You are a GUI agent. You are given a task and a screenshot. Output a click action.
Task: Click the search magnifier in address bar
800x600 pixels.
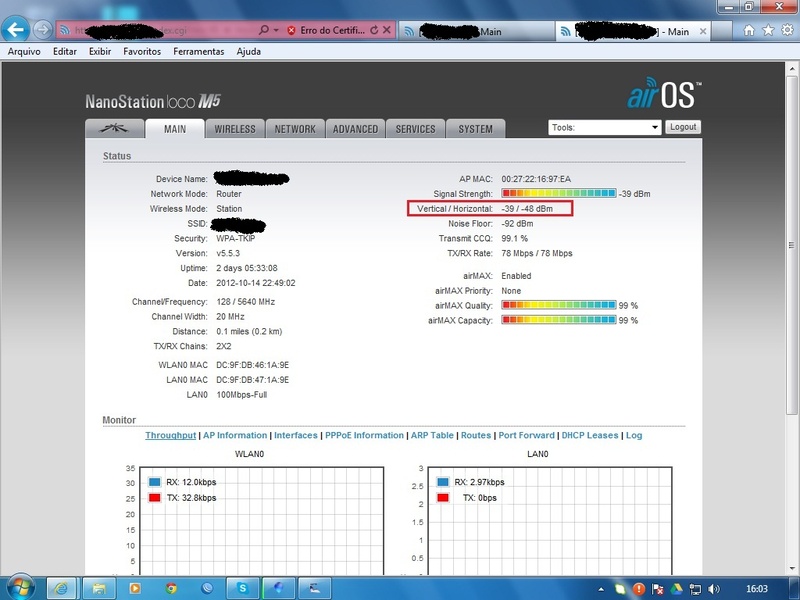[x=263, y=30]
